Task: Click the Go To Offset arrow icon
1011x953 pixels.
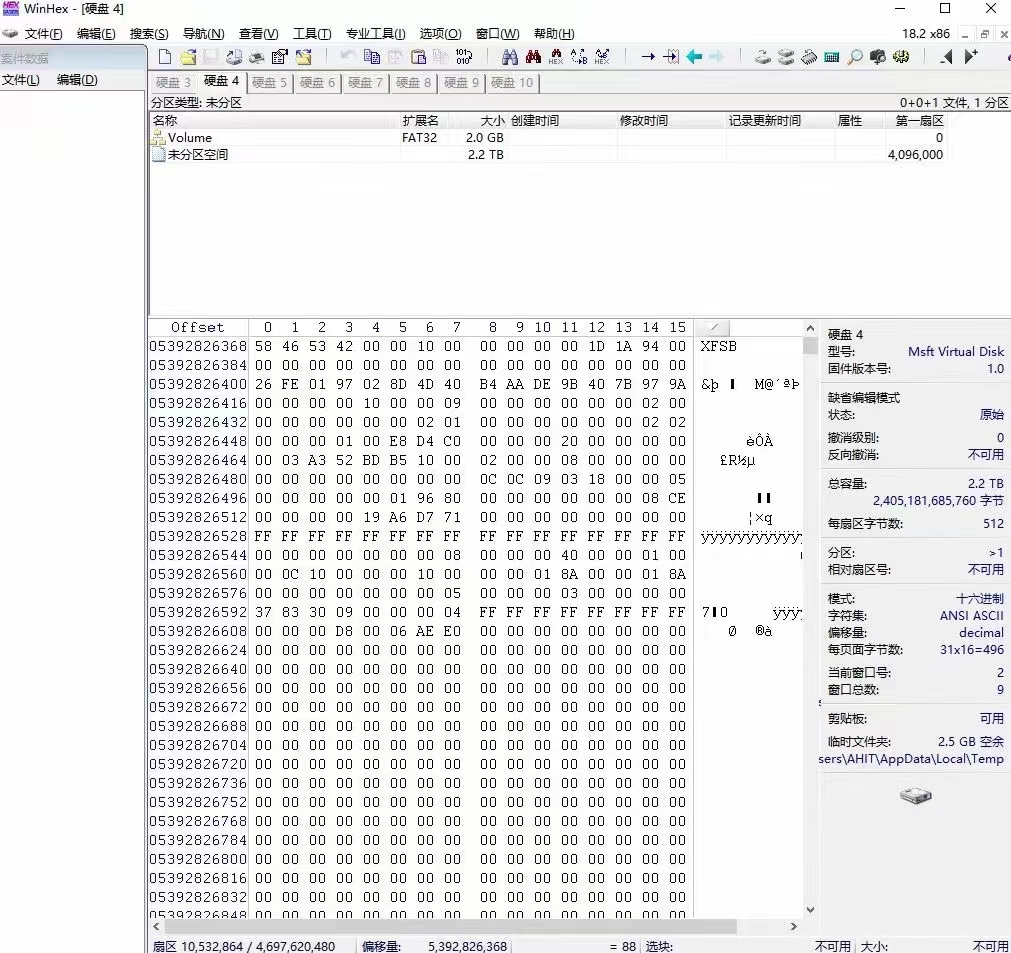Action: (648, 57)
